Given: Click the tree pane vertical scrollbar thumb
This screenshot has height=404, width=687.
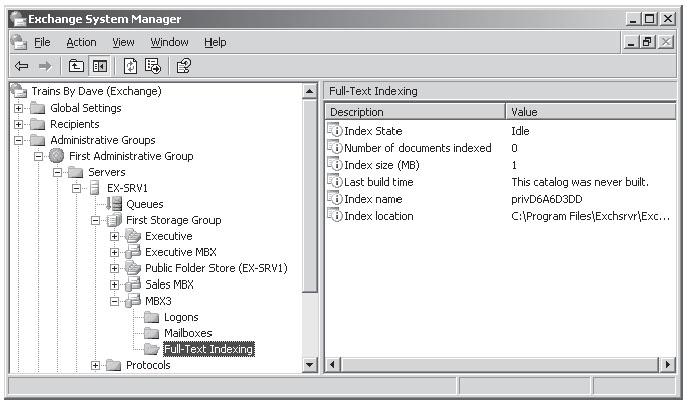Looking at the screenshot, I should tap(310, 195).
